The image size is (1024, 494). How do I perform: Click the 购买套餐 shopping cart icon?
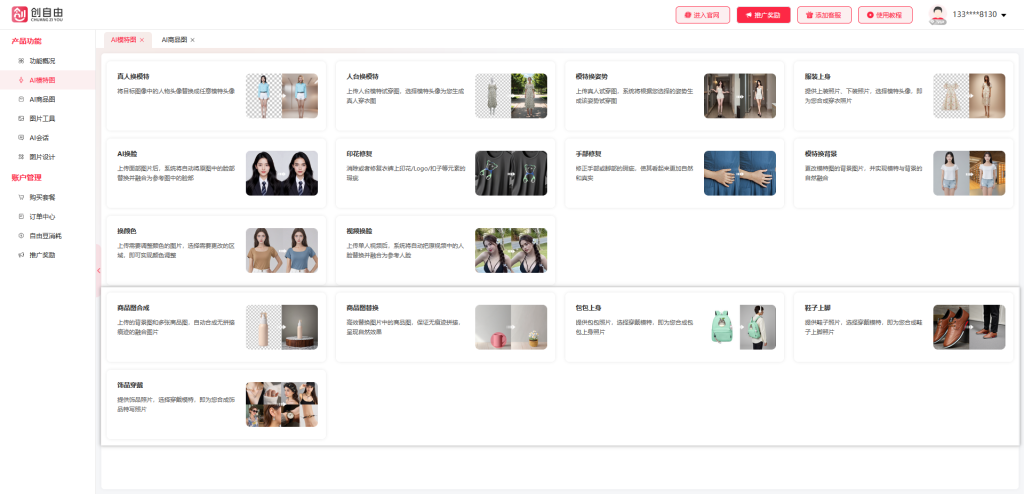pyautogui.click(x=21, y=197)
